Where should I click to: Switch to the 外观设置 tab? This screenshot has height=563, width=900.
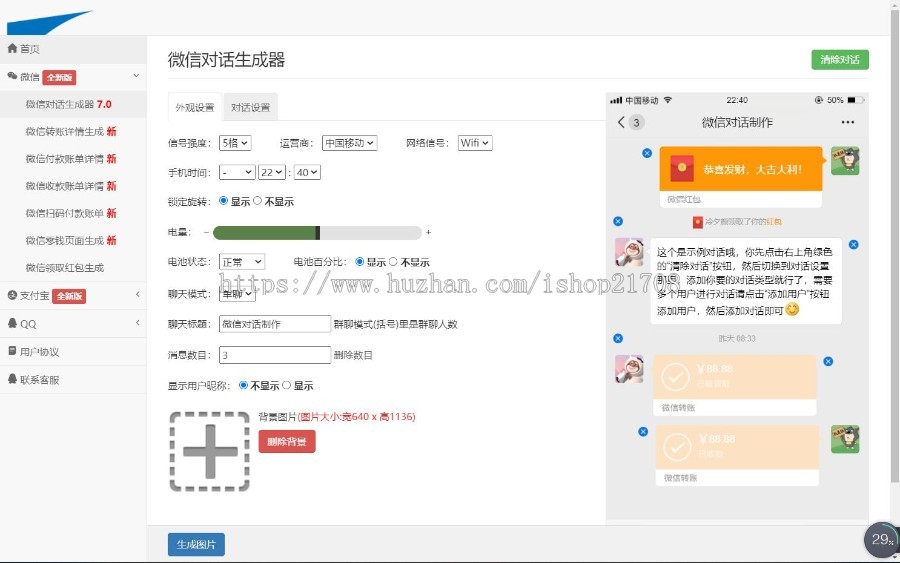tap(195, 107)
